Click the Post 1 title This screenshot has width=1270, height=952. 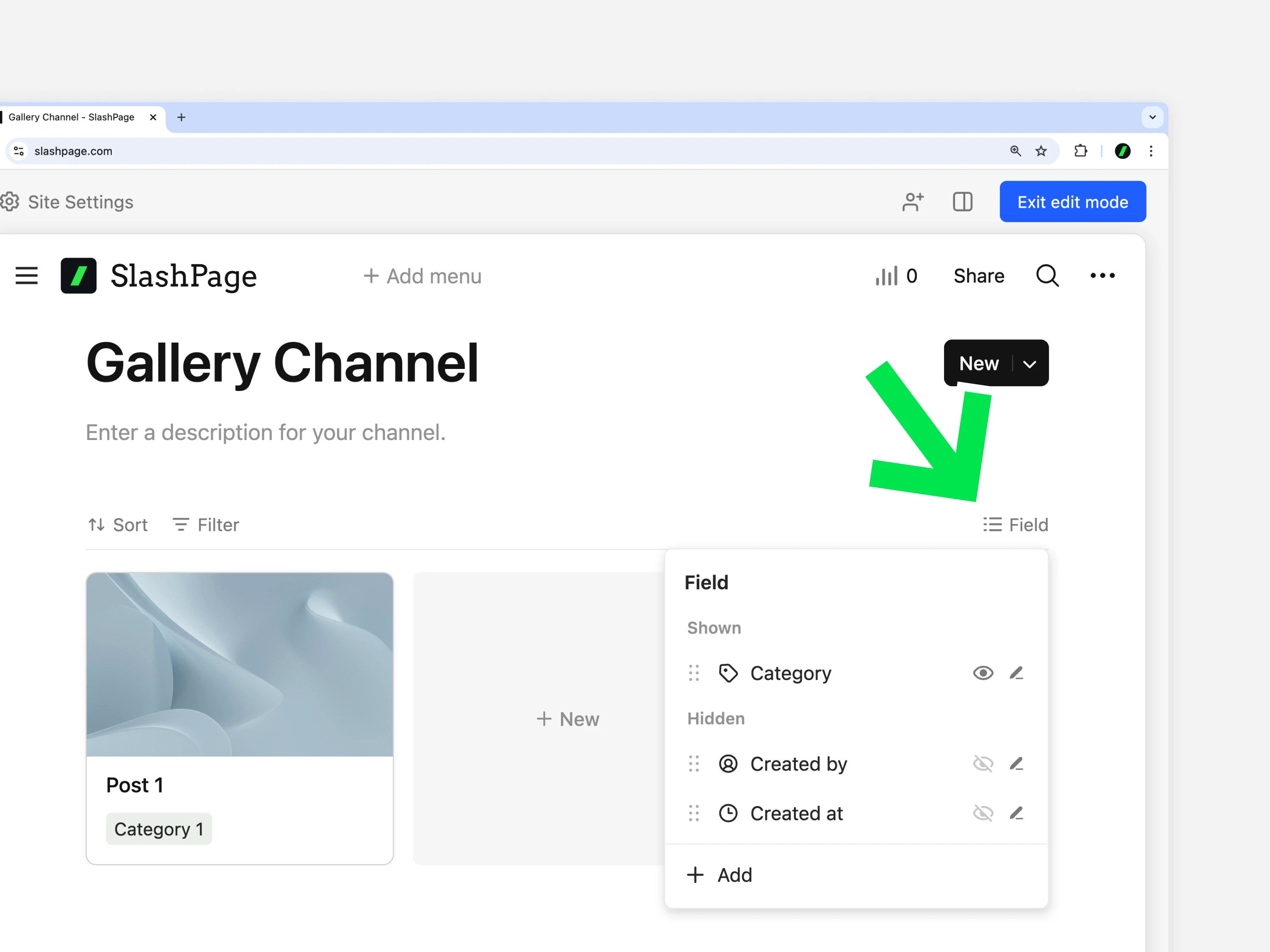coord(134,785)
